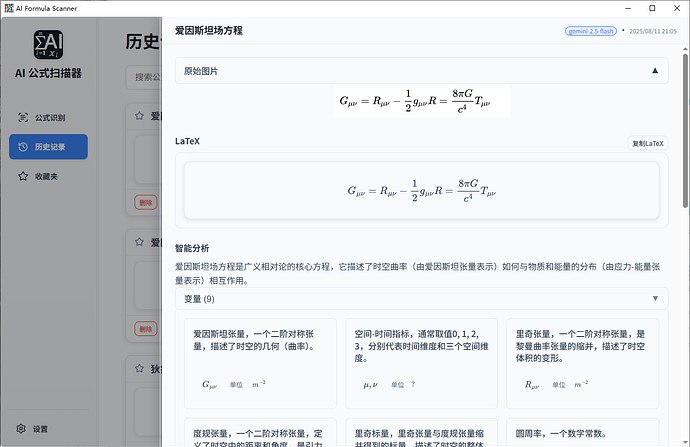Maximize the AI Formula Scanner window
This screenshot has height=447, width=690.
coord(652,8)
